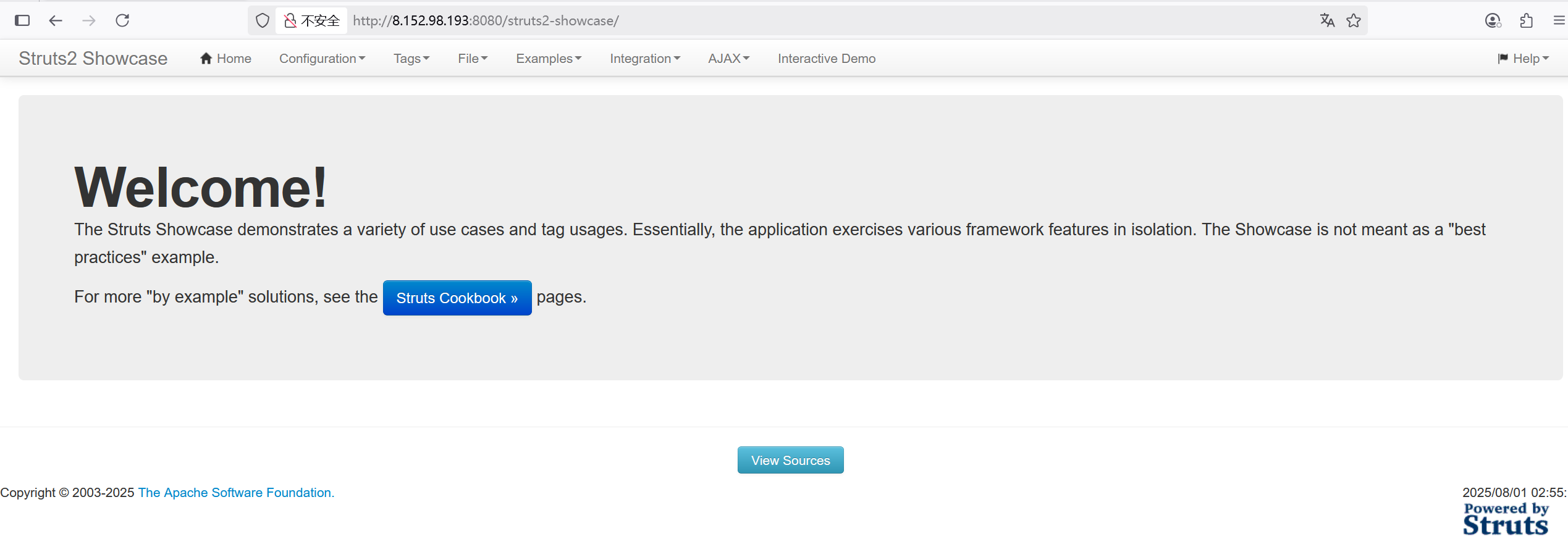Click the 不安全 insecure connection lock icon
Screen dimensions: 1568x539
[x=290, y=20]
